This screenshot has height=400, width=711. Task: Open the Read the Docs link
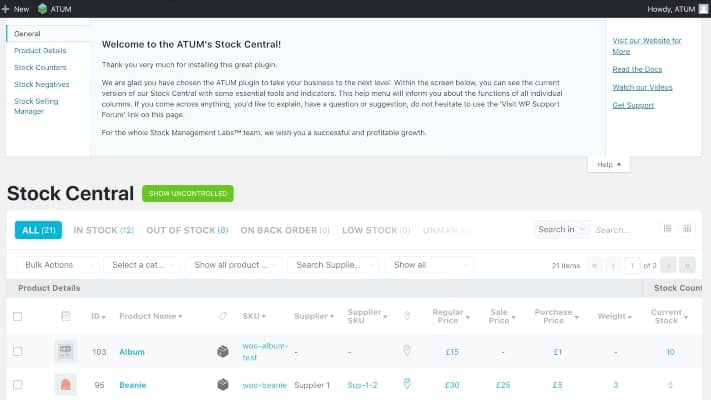(x=637, y=69)
